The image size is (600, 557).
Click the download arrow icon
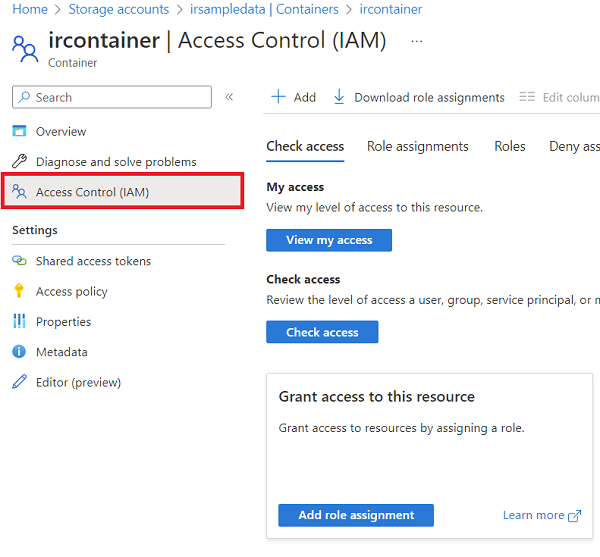point(339,97)
